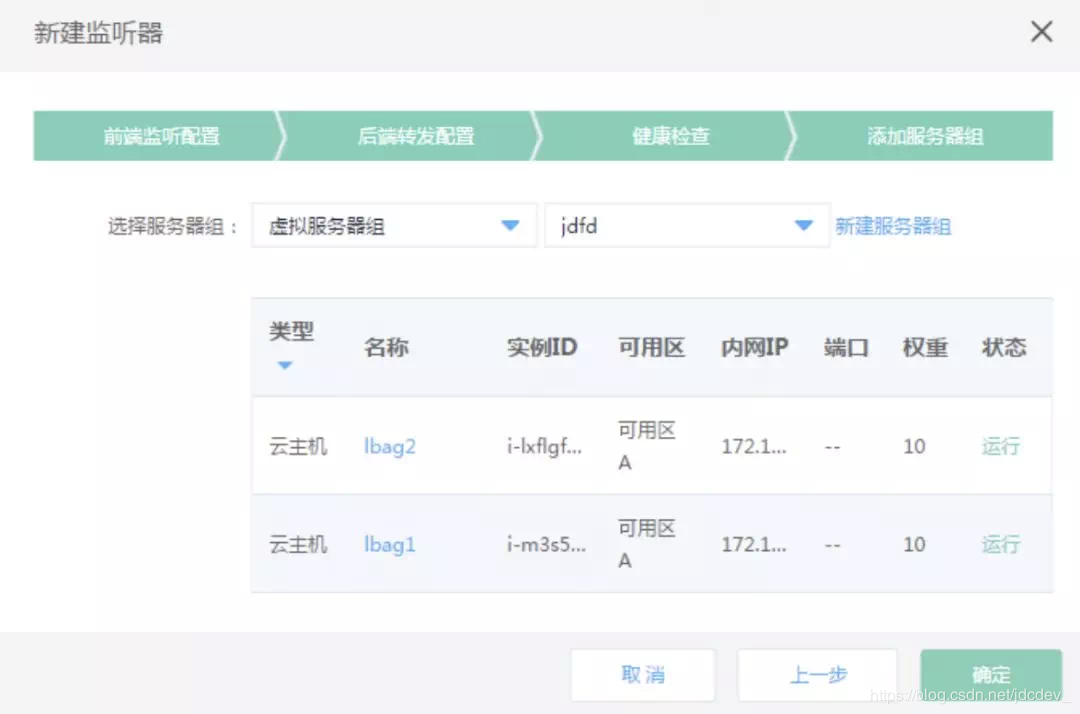Click the 名称 column header

385,347
